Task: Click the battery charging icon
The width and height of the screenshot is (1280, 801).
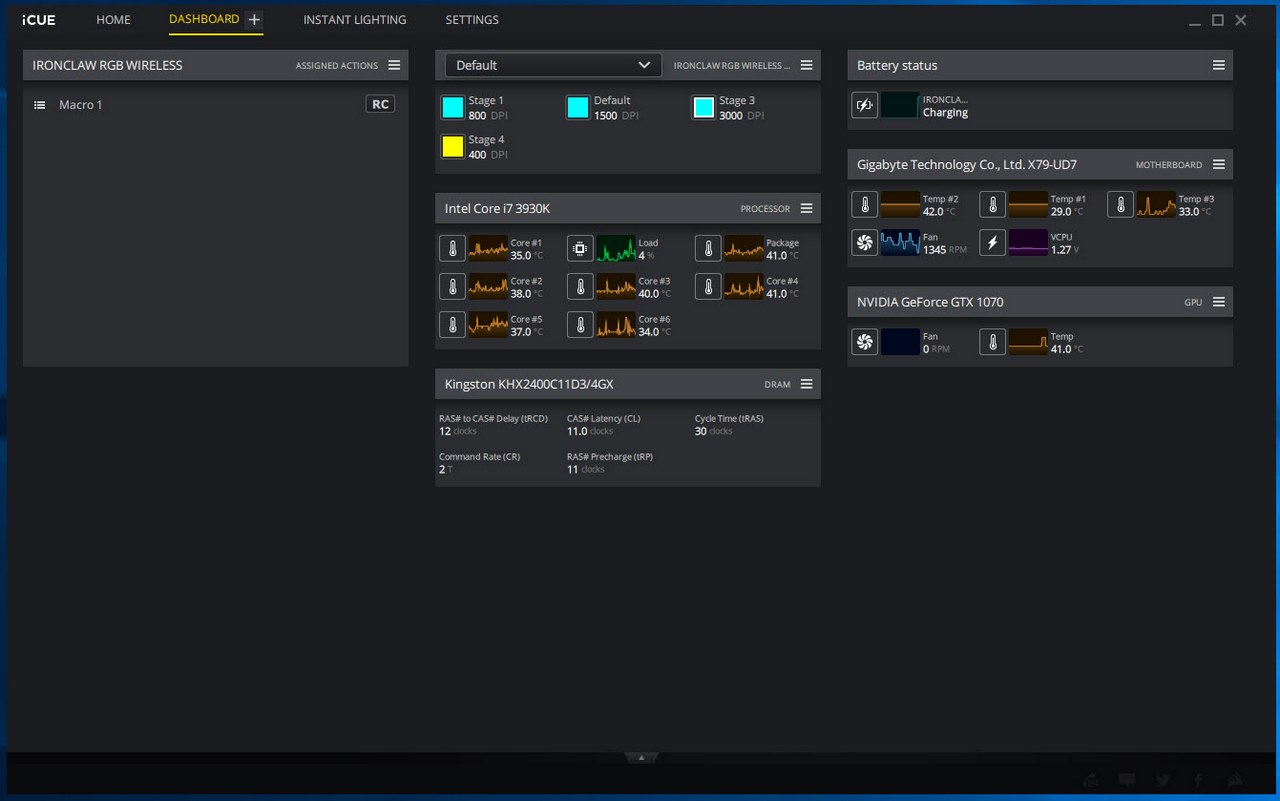Action: pyautogui.click(x=864, y=105)
